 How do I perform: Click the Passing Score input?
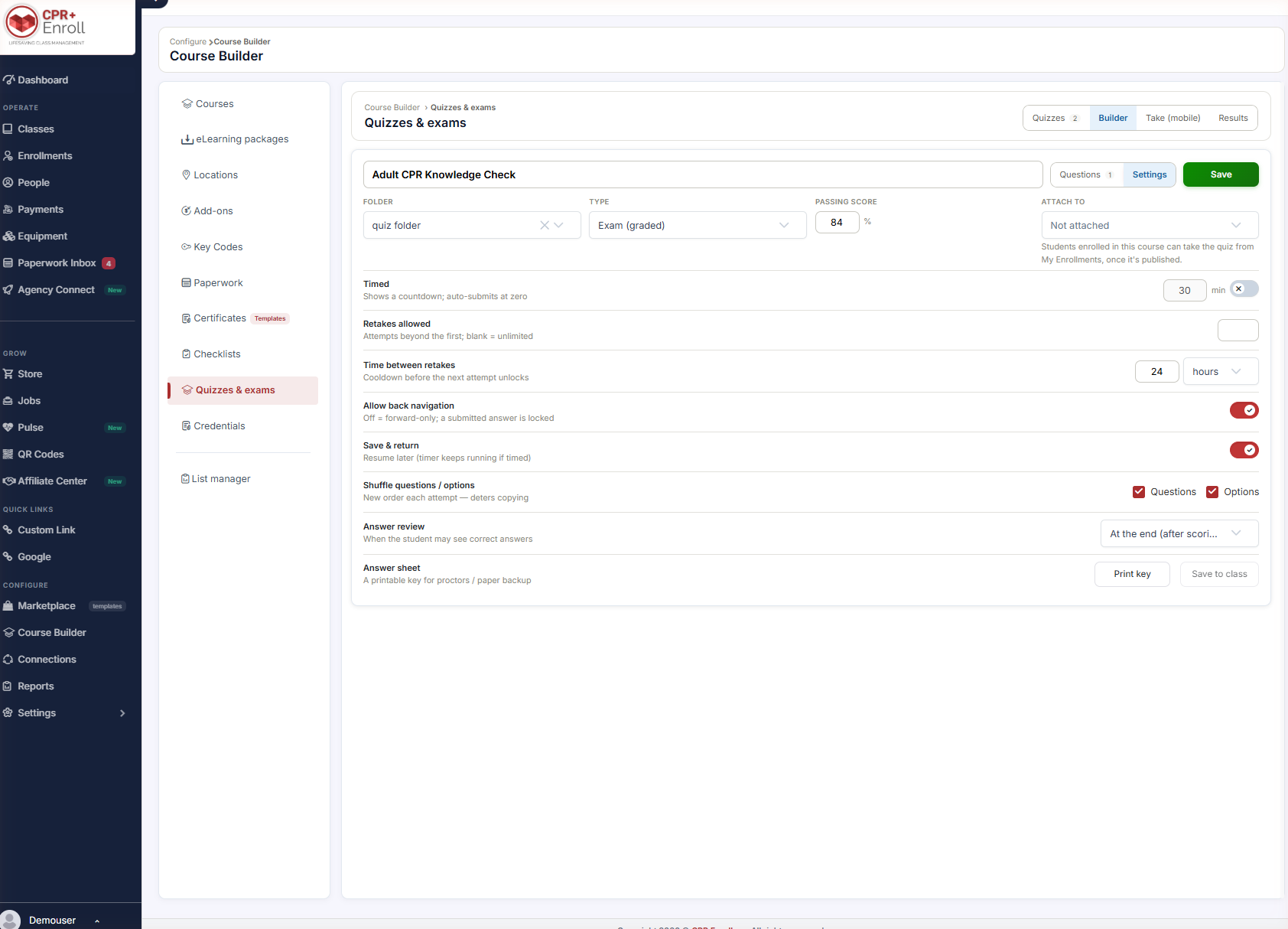[x=837, y=223]
